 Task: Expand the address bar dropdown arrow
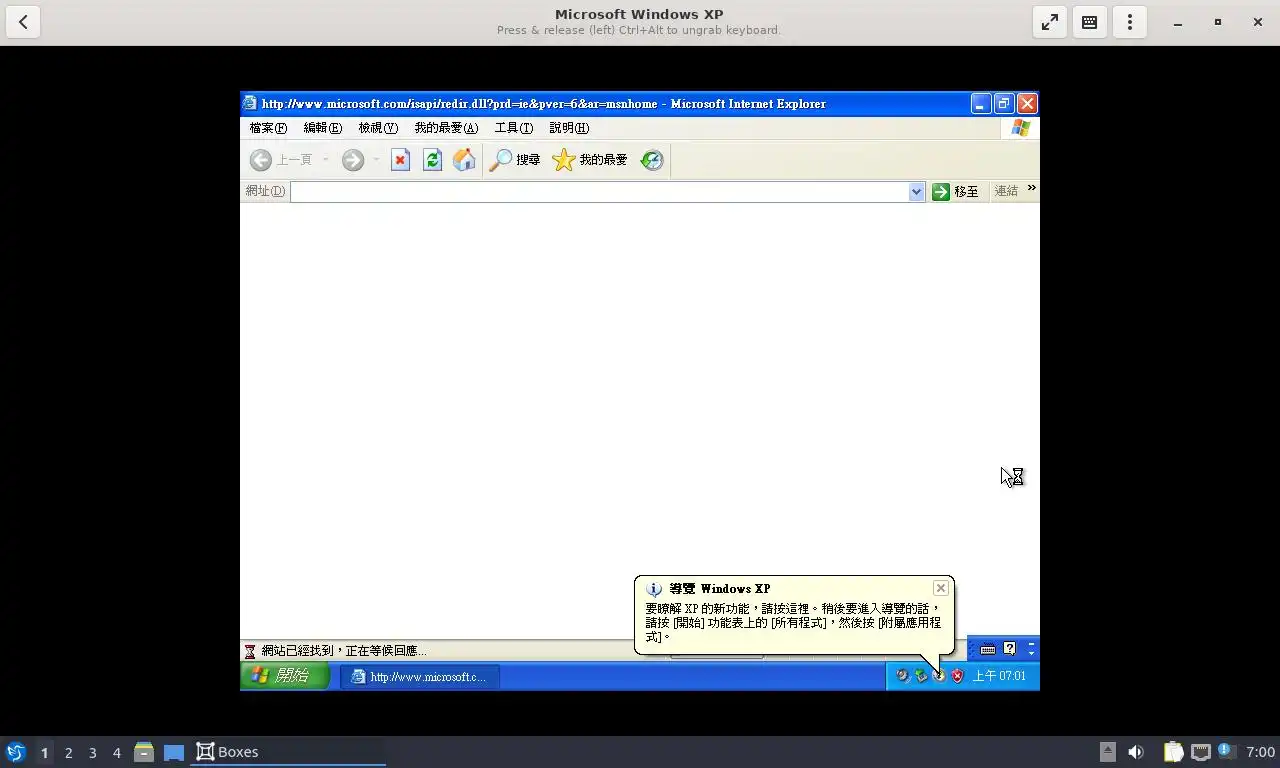[x=917, y=191]
